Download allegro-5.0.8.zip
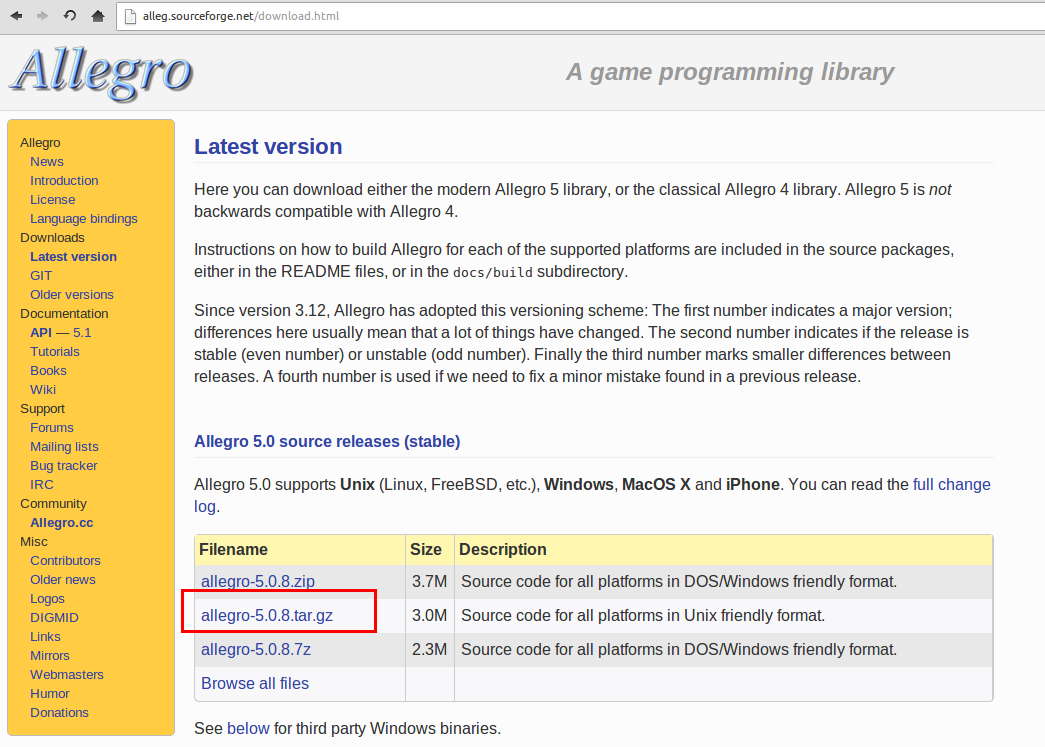 point(258,581)
